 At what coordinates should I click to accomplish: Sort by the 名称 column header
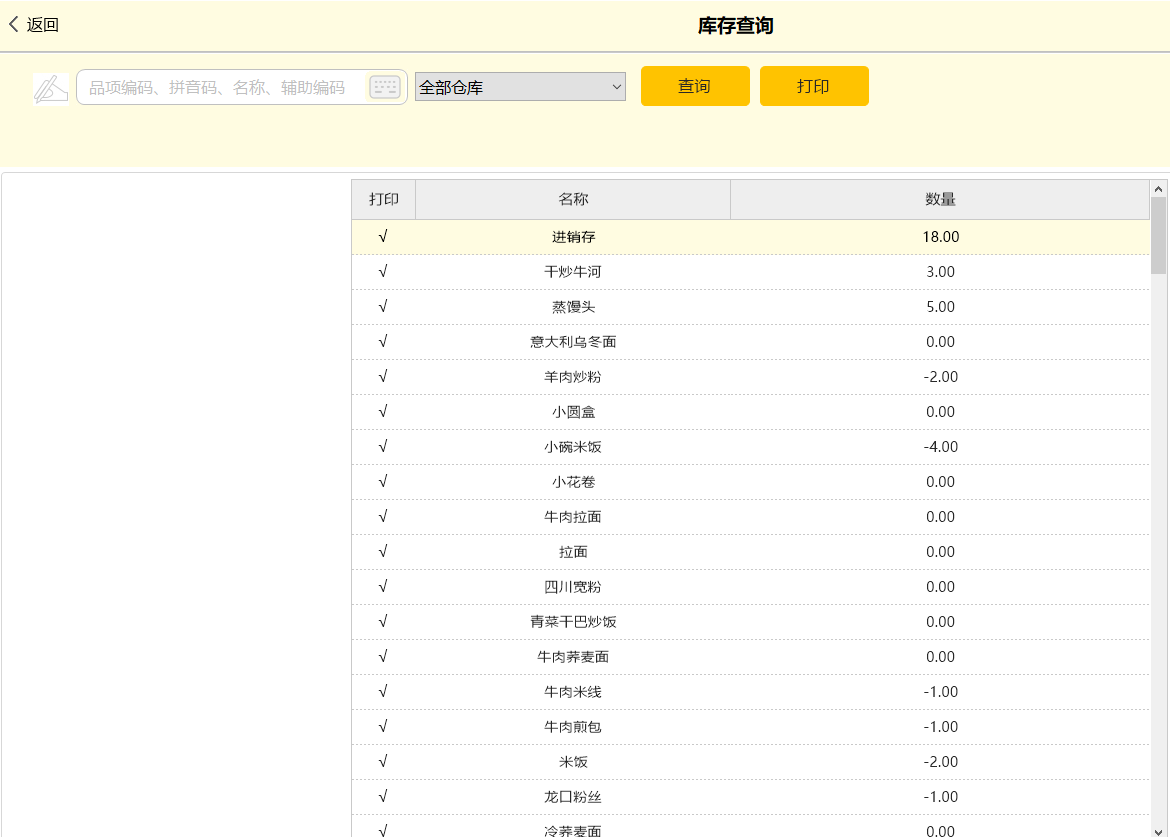point(573,199)
